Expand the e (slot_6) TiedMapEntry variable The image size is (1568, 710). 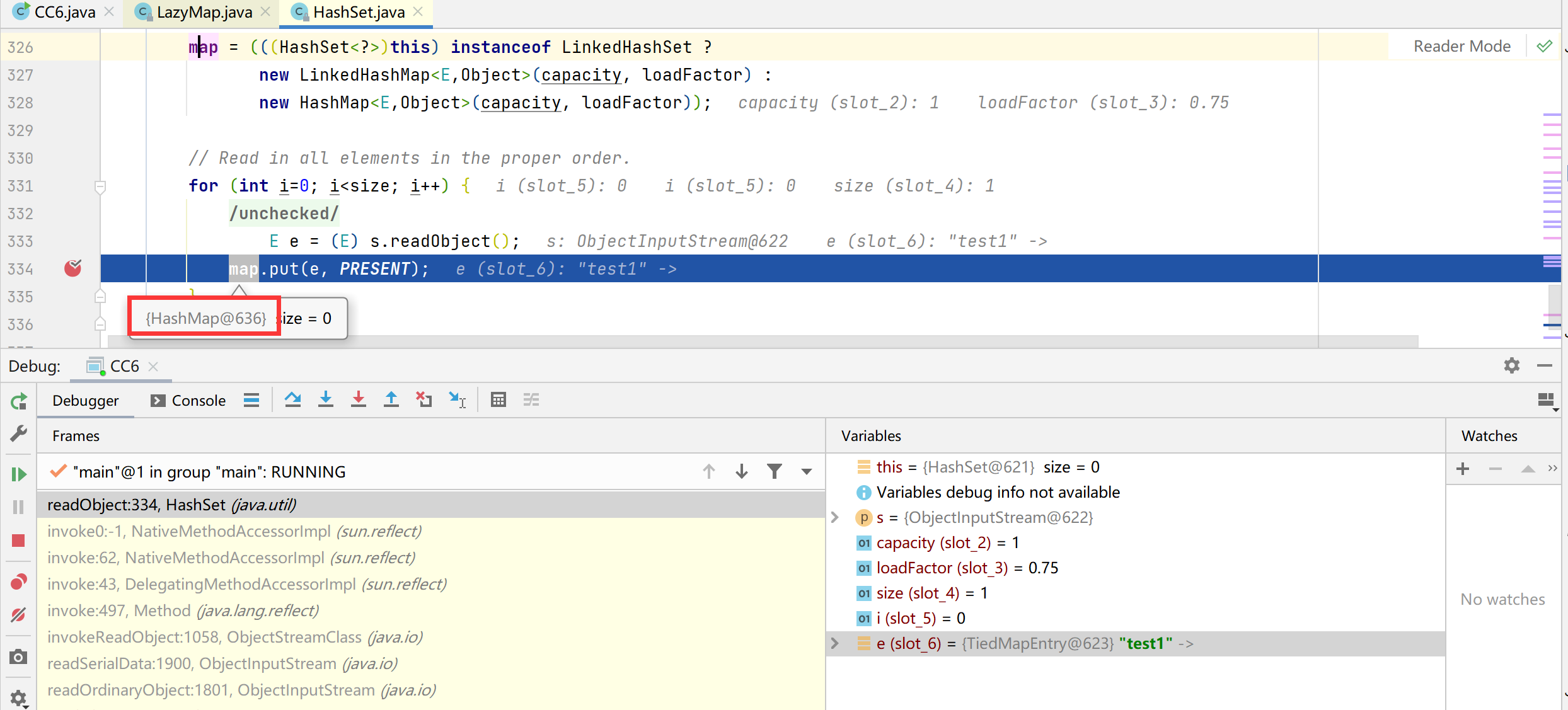pos(835,643)
